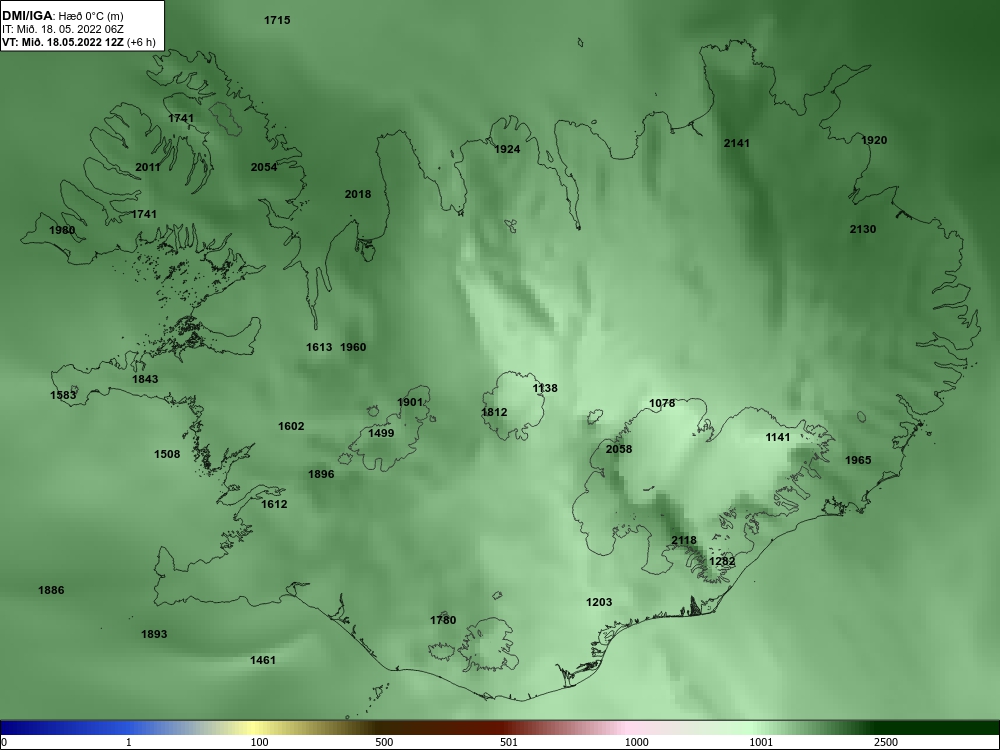This screenshot has width=1000, height=750.
Task: Click the 1141 height label
Action: (777, 437)
